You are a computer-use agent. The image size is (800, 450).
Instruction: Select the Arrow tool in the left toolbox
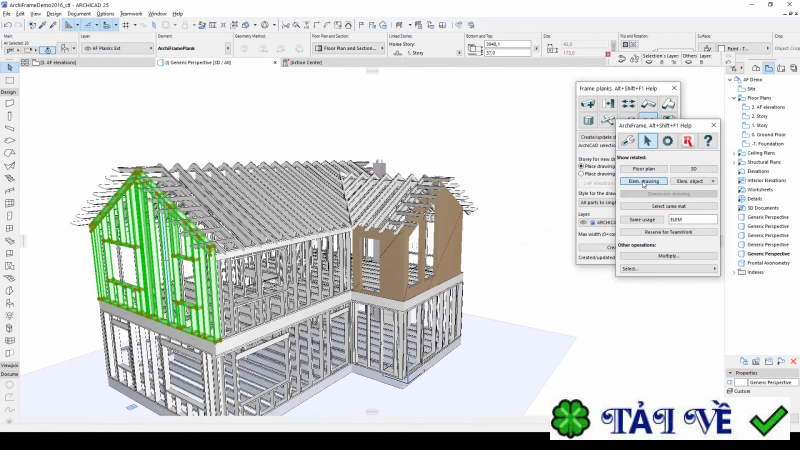point(9,67)
